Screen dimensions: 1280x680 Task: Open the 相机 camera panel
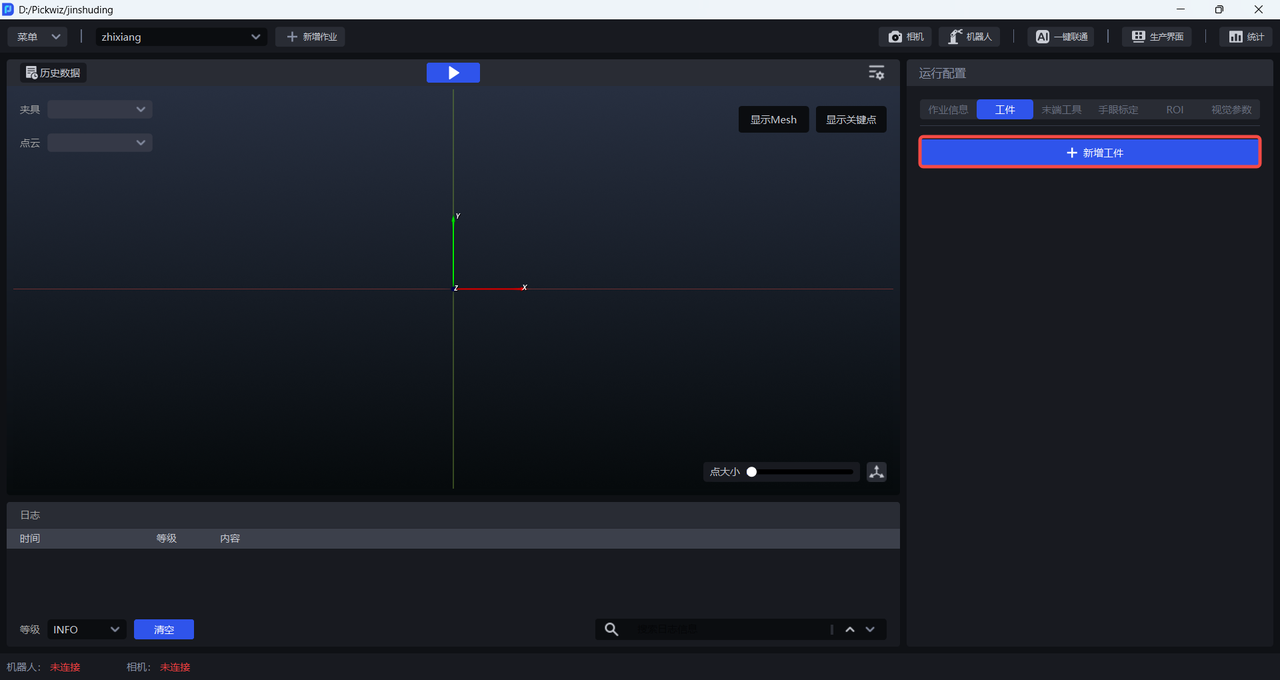[905, 37]
